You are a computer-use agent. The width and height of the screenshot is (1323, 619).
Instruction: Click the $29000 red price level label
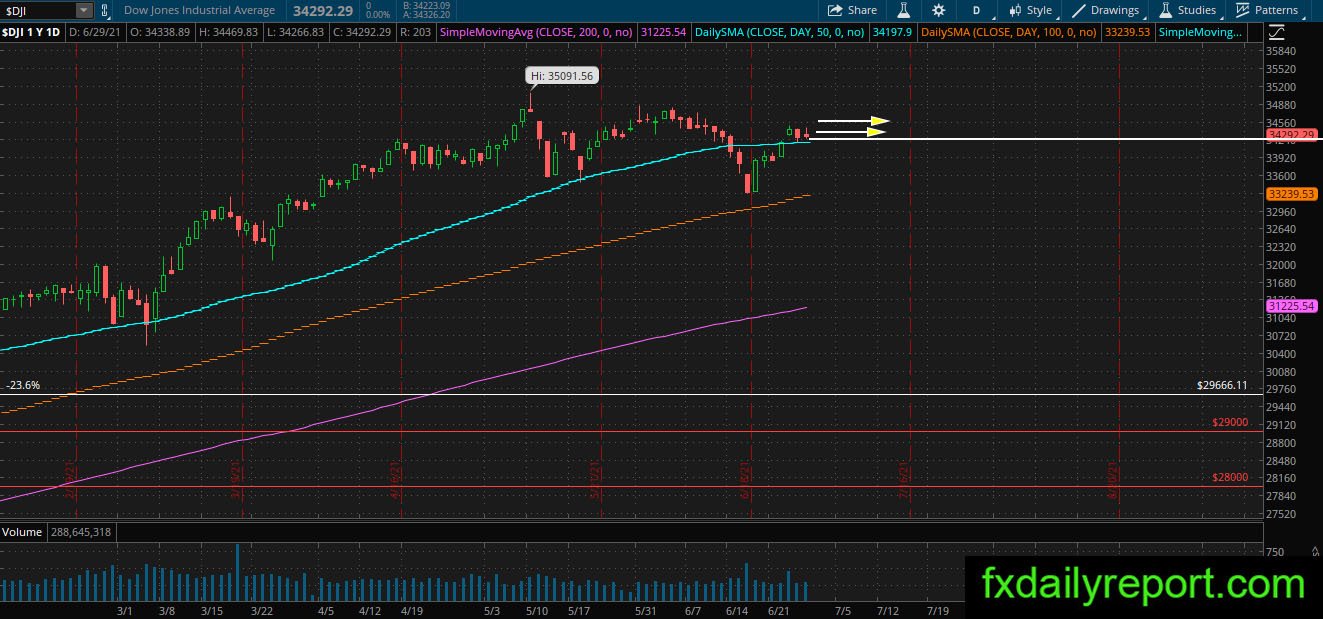click(1230, 423)
